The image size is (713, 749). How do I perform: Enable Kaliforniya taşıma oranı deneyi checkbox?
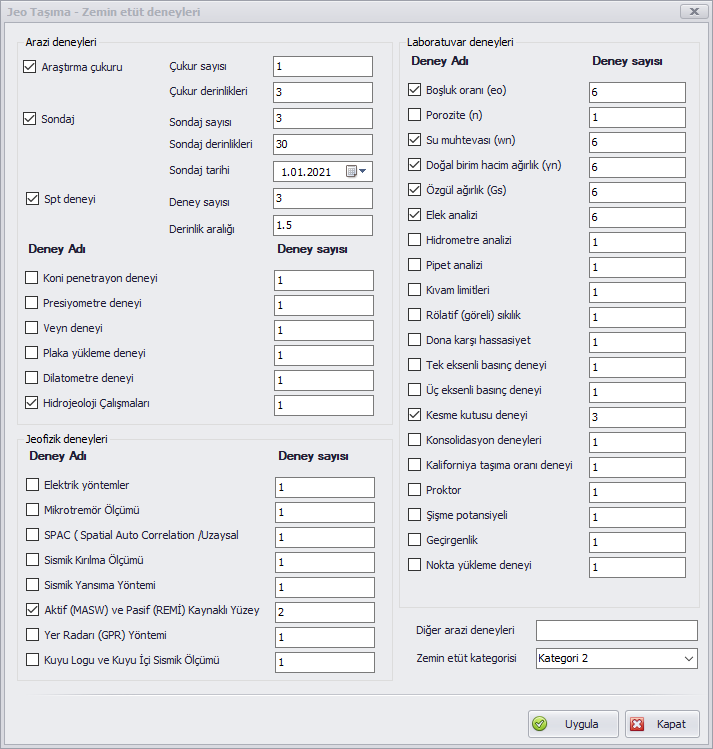click(415, 464)
